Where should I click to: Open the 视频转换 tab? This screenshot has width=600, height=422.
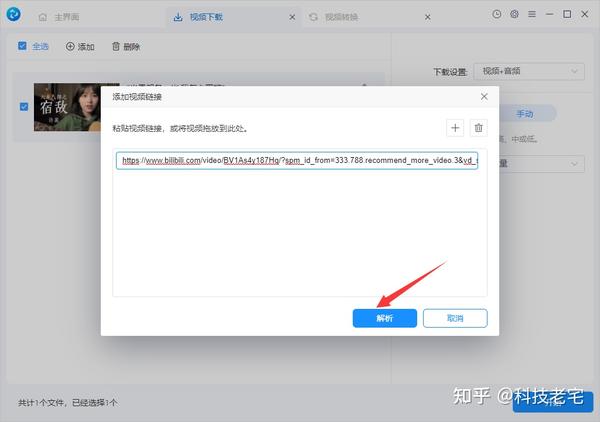341,17
